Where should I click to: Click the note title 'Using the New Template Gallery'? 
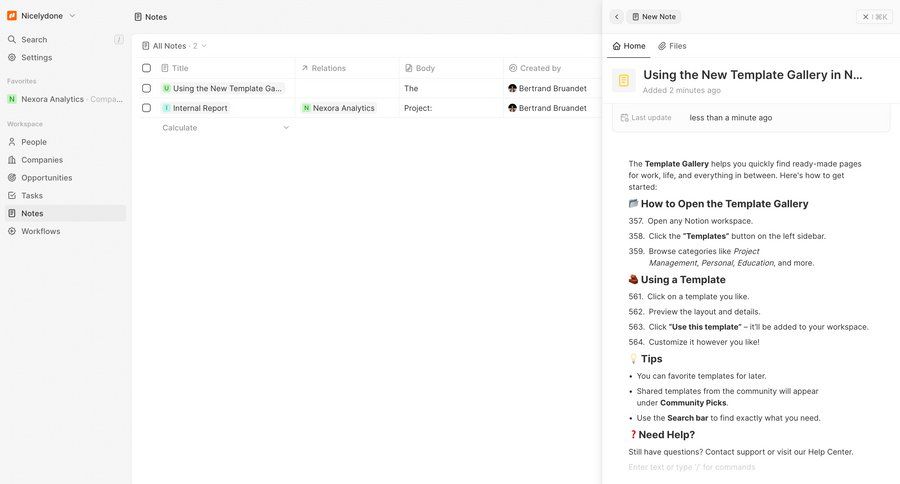[x=752, y=75]
